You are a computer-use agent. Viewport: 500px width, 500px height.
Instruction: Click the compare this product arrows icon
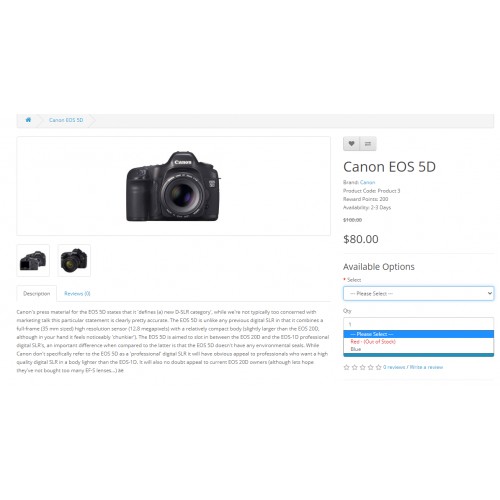pyautogui.click(x=368, y=144)
